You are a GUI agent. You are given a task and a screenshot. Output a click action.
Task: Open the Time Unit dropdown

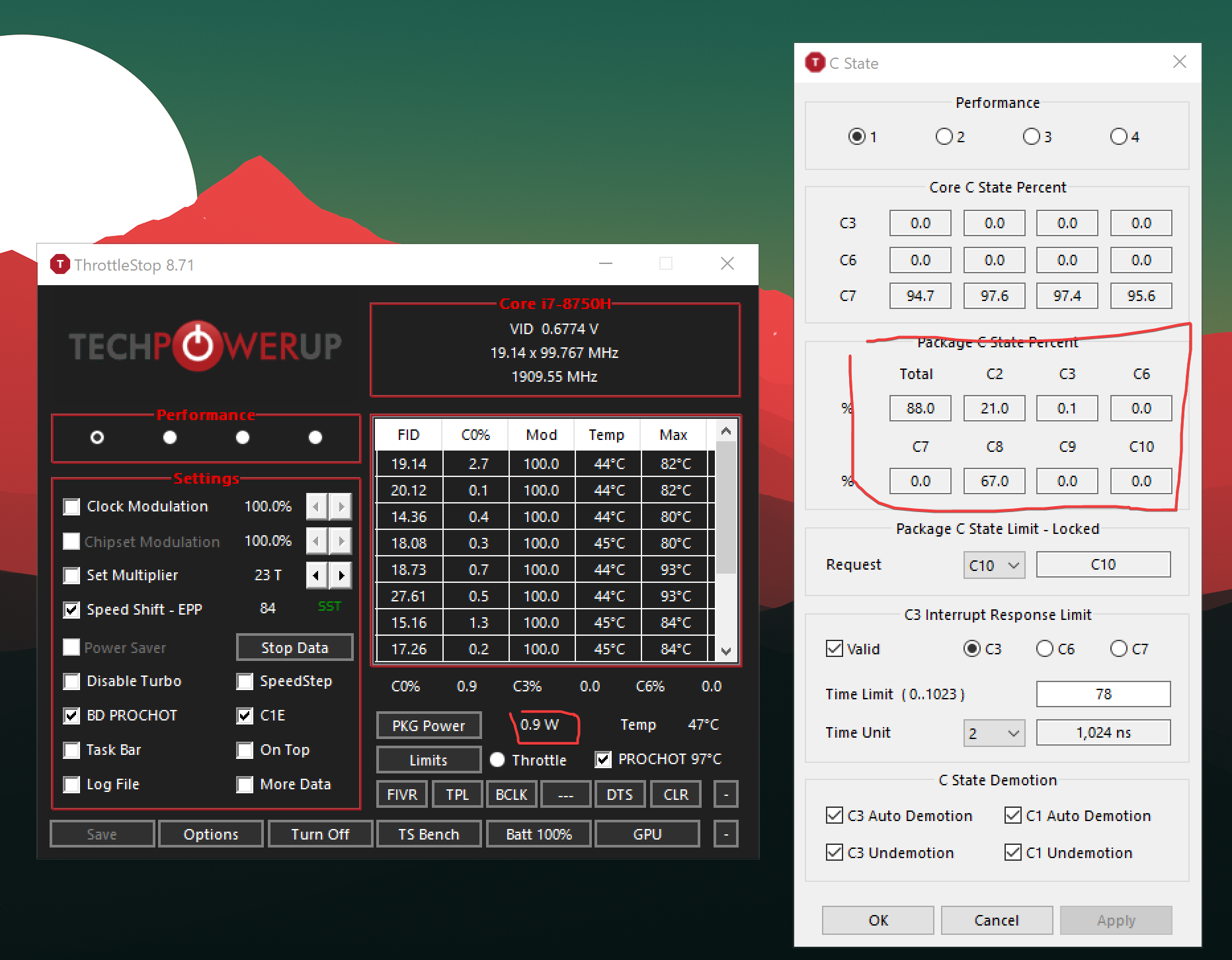tap(994, 733)
